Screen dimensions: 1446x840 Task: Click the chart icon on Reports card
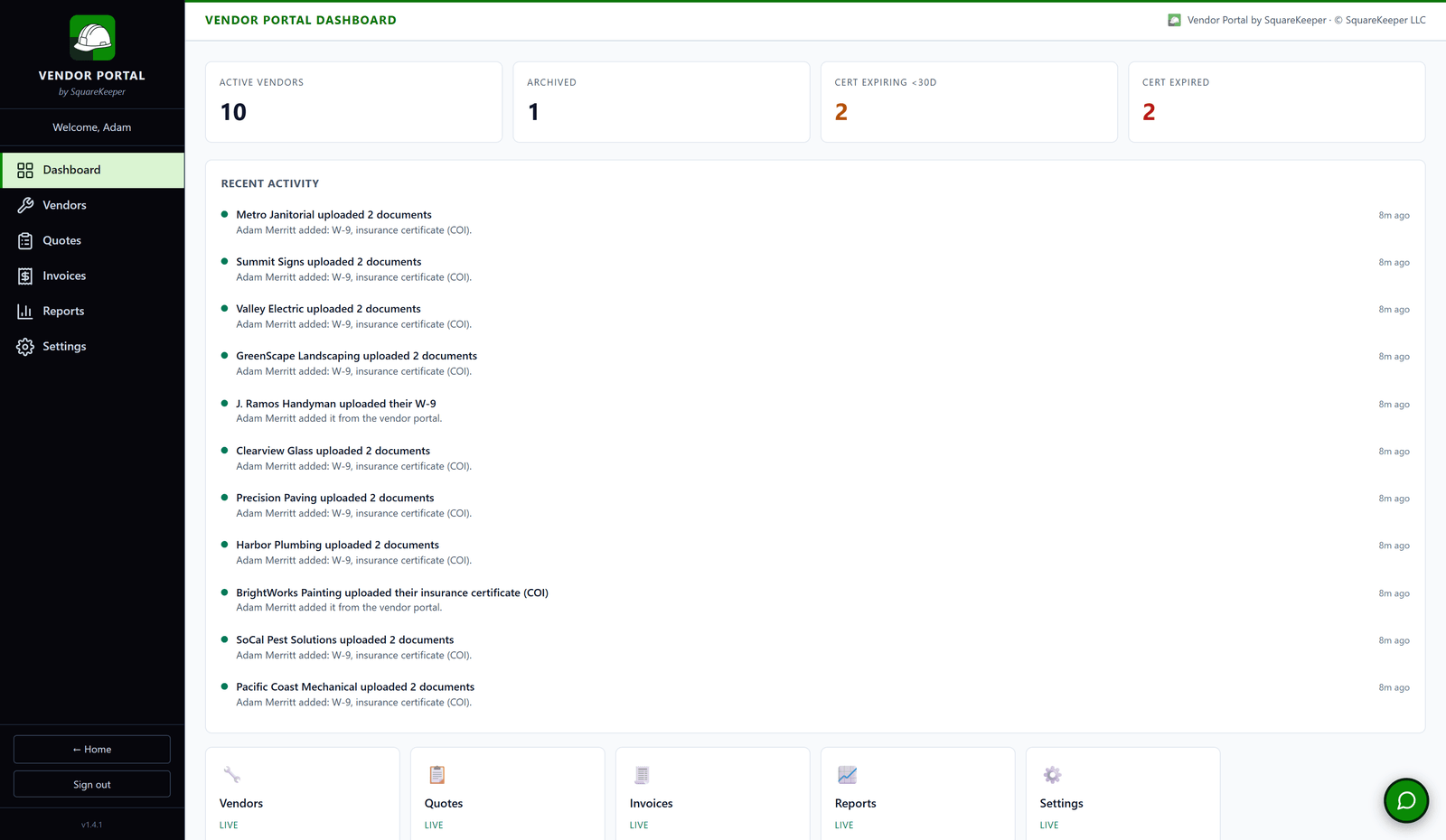pos(847,775)
